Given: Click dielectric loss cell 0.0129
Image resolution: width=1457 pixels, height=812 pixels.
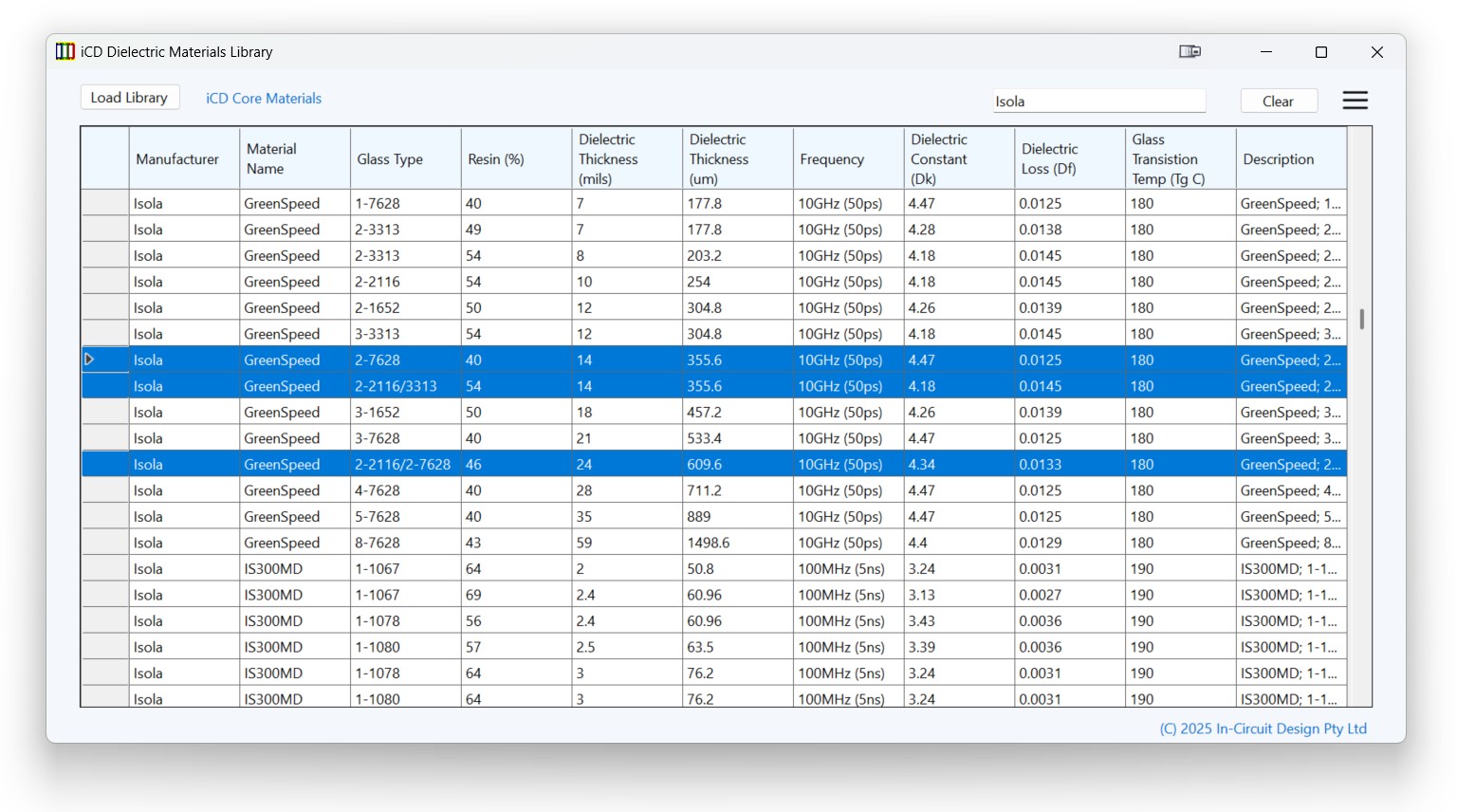Looking at the screenshot, I should 1070,543.
